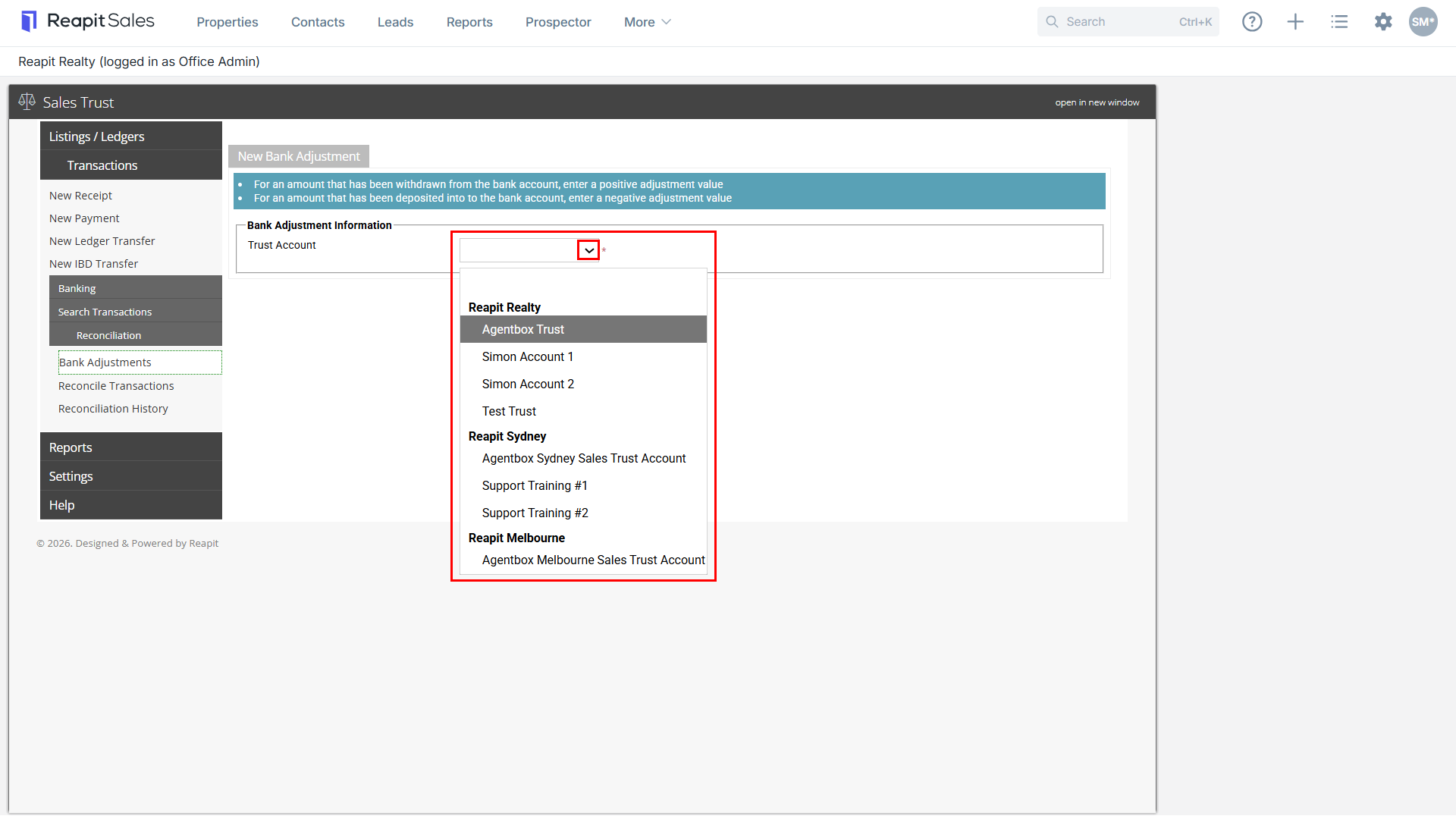Choose Simon Account 2 from list
The height and width of the screenshot is (819, 1456).
tap(583, 384)
